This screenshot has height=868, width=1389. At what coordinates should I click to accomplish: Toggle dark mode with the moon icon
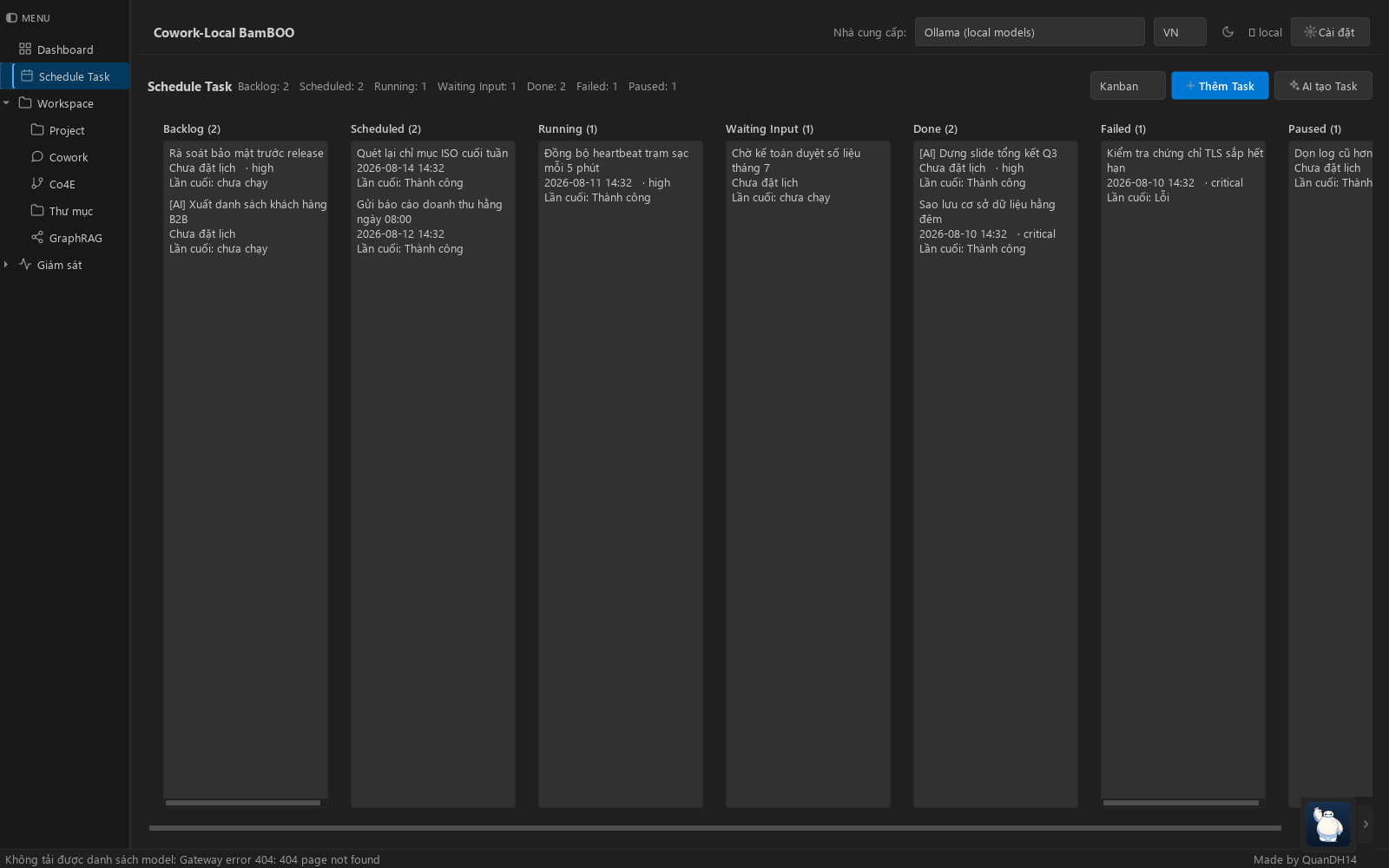pos(1228,32)
